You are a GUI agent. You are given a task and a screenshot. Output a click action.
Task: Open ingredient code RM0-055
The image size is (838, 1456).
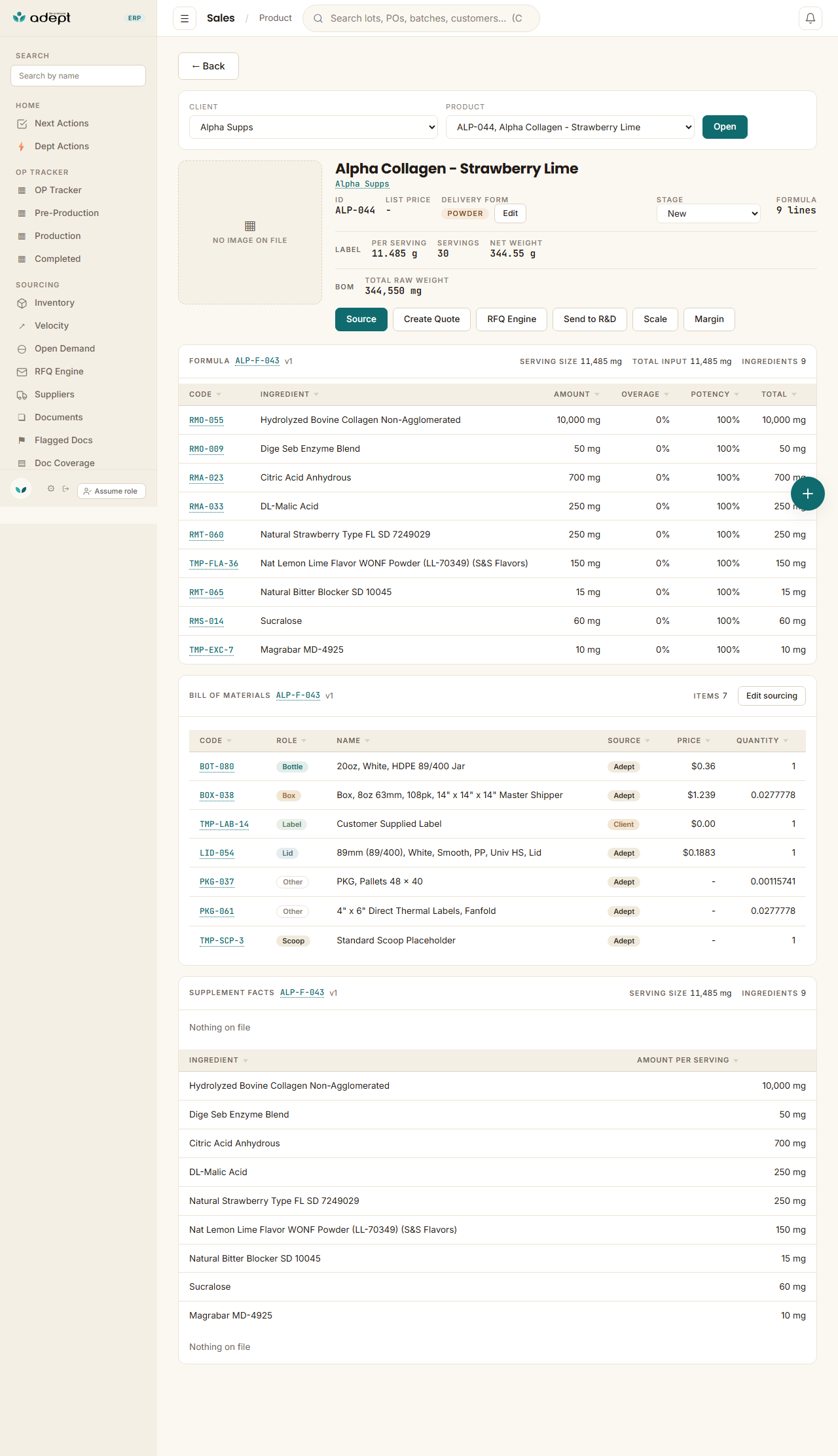[x=206, y=420]
